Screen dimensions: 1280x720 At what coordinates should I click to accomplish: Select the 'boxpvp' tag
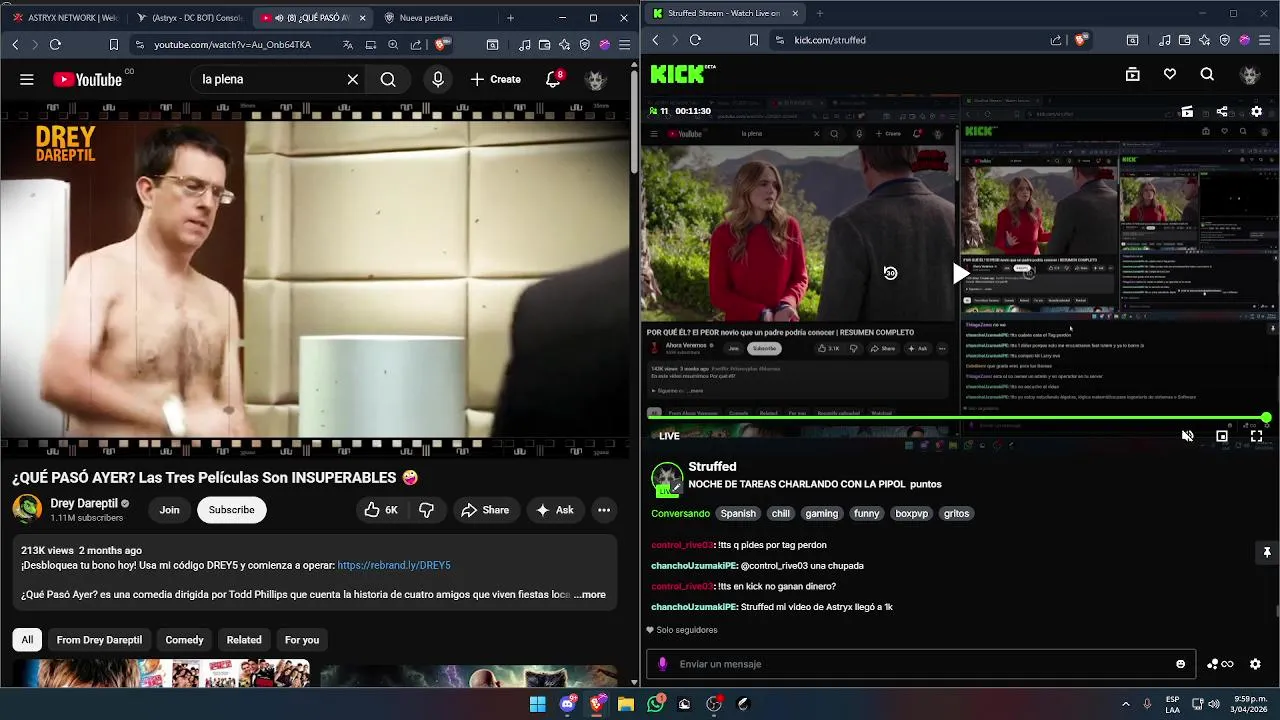(x=911, y=513)
